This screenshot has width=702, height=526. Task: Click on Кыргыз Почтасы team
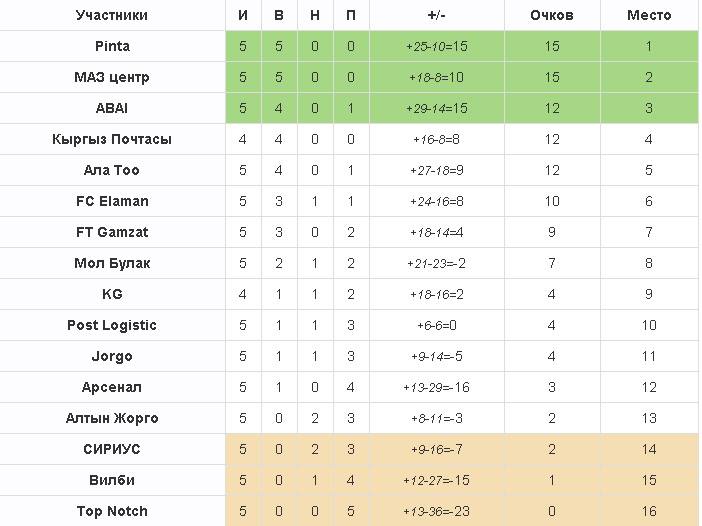tap(112, 139)
